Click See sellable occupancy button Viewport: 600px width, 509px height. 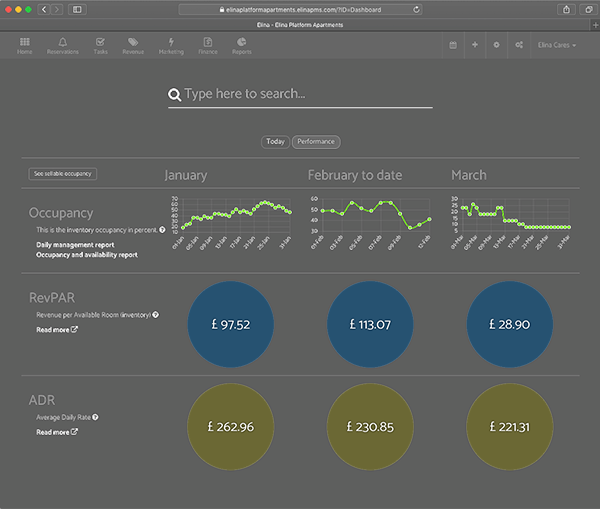point(63,174)
